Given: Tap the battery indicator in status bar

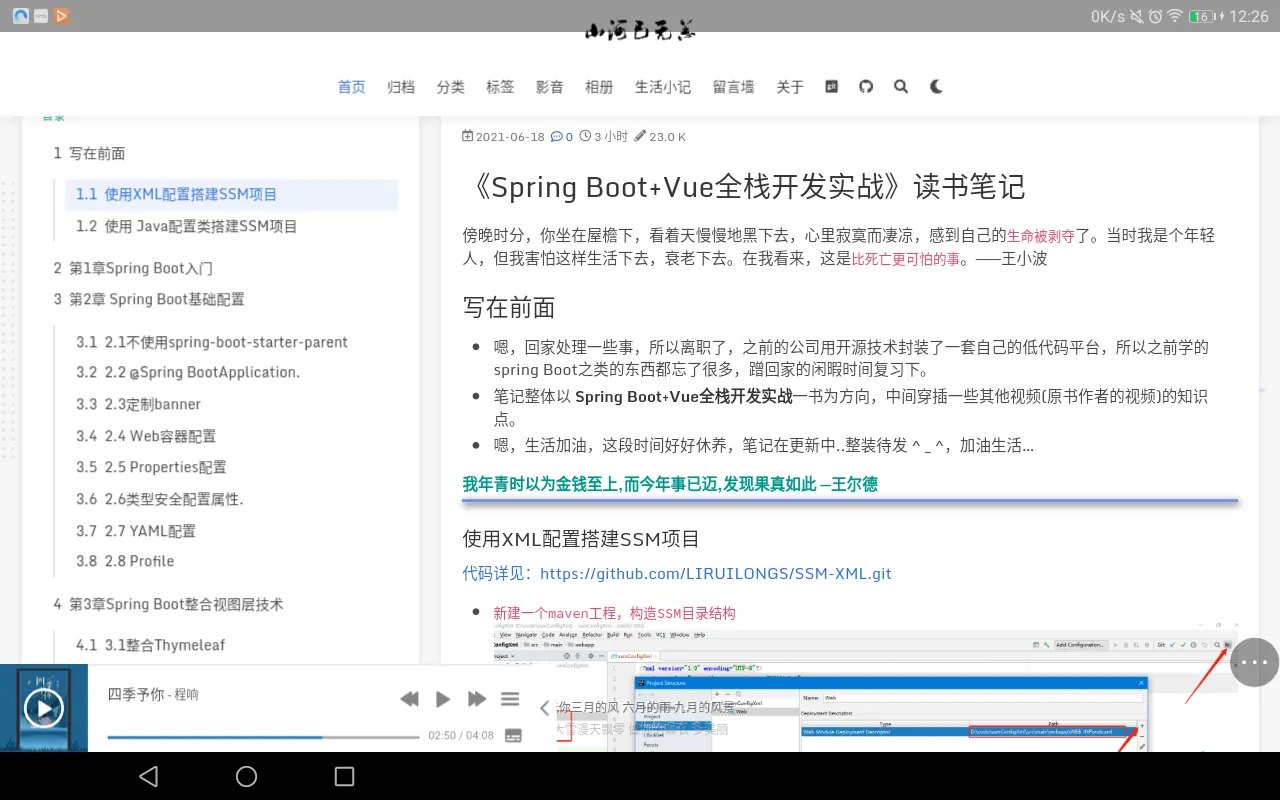Looking at the screenshot, I should [x=1203, y=16].
